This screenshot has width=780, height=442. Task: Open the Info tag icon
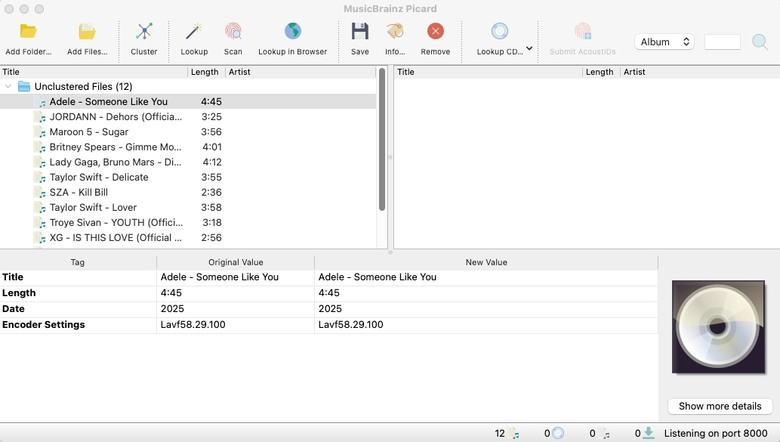click(395, 31)
